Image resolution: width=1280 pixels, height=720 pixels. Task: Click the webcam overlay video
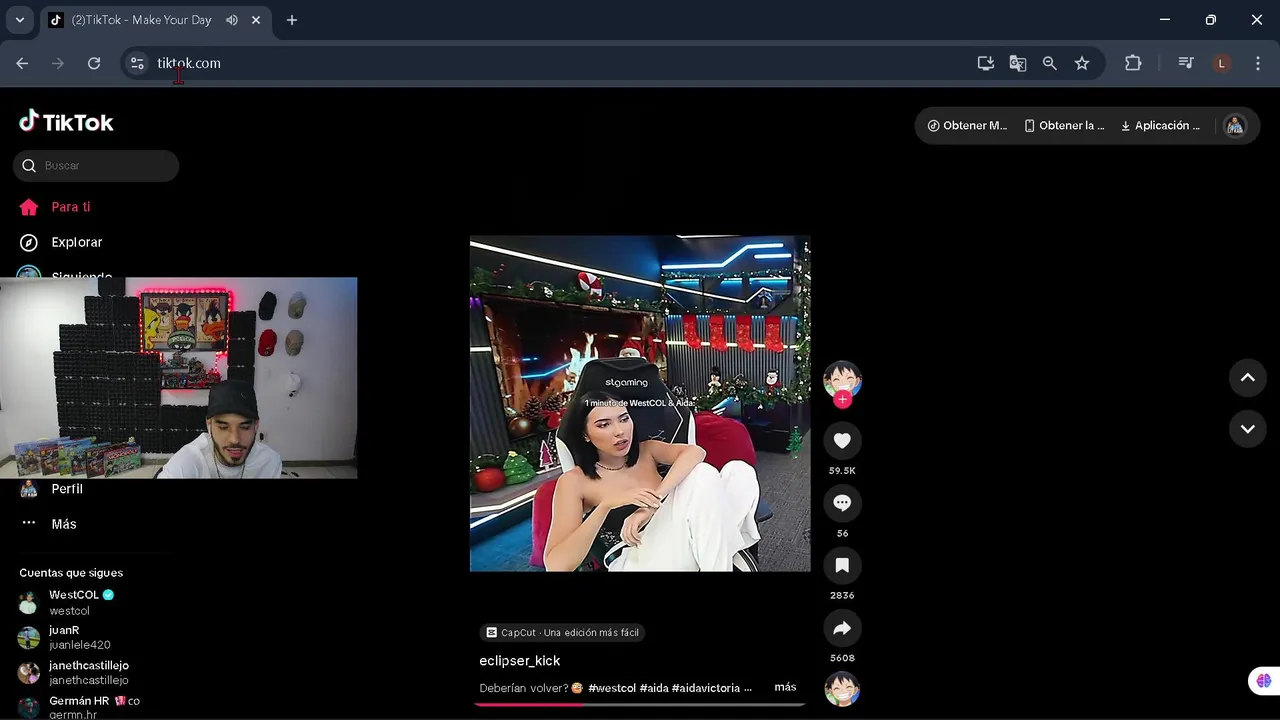[x=178, y=378]
